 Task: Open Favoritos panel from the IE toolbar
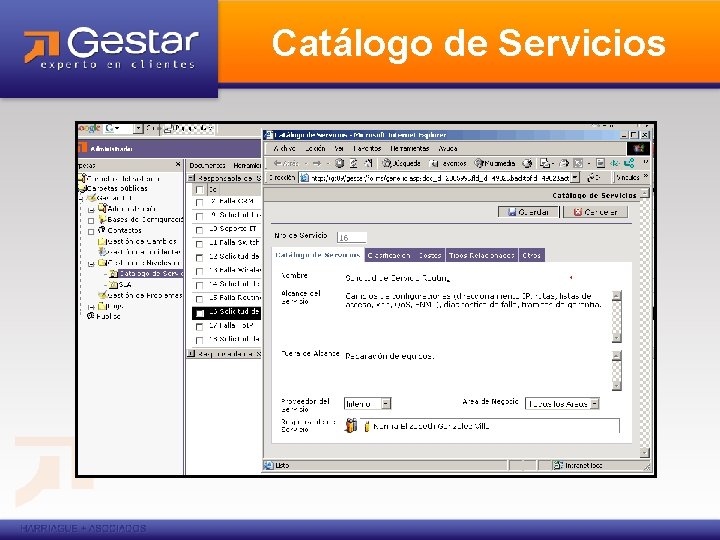pos(448,163)
